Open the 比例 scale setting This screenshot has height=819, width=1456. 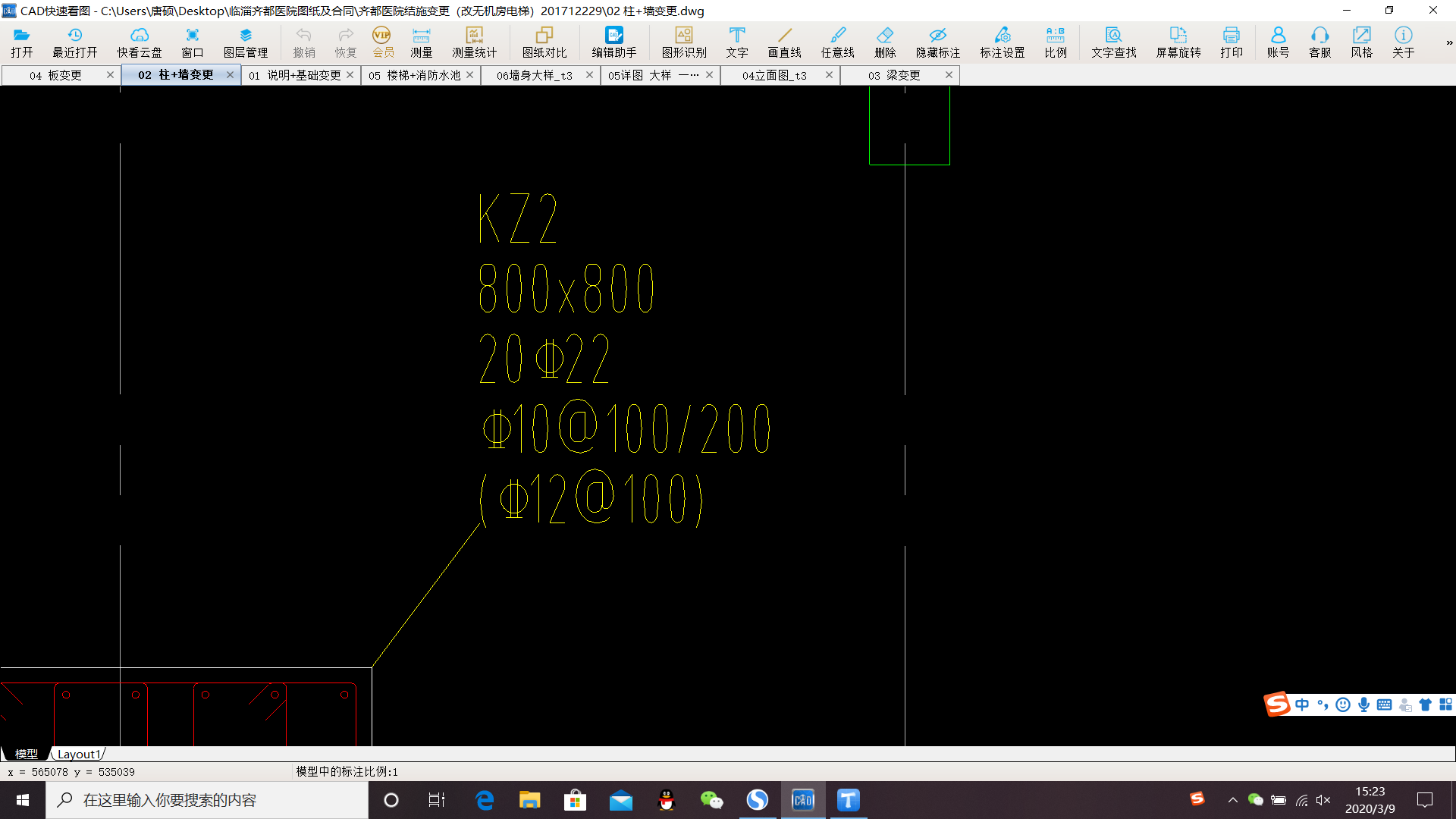click(1056, 42)
